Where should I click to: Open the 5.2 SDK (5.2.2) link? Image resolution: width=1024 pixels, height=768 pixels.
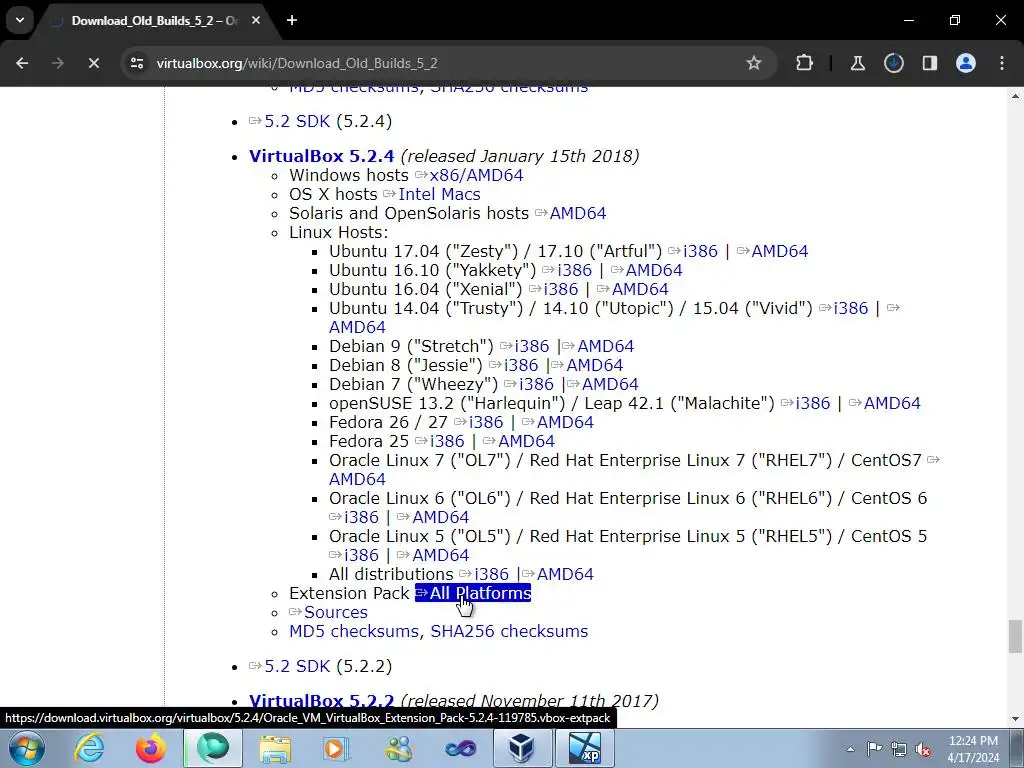pyautogui.click(x=297, y=666)
